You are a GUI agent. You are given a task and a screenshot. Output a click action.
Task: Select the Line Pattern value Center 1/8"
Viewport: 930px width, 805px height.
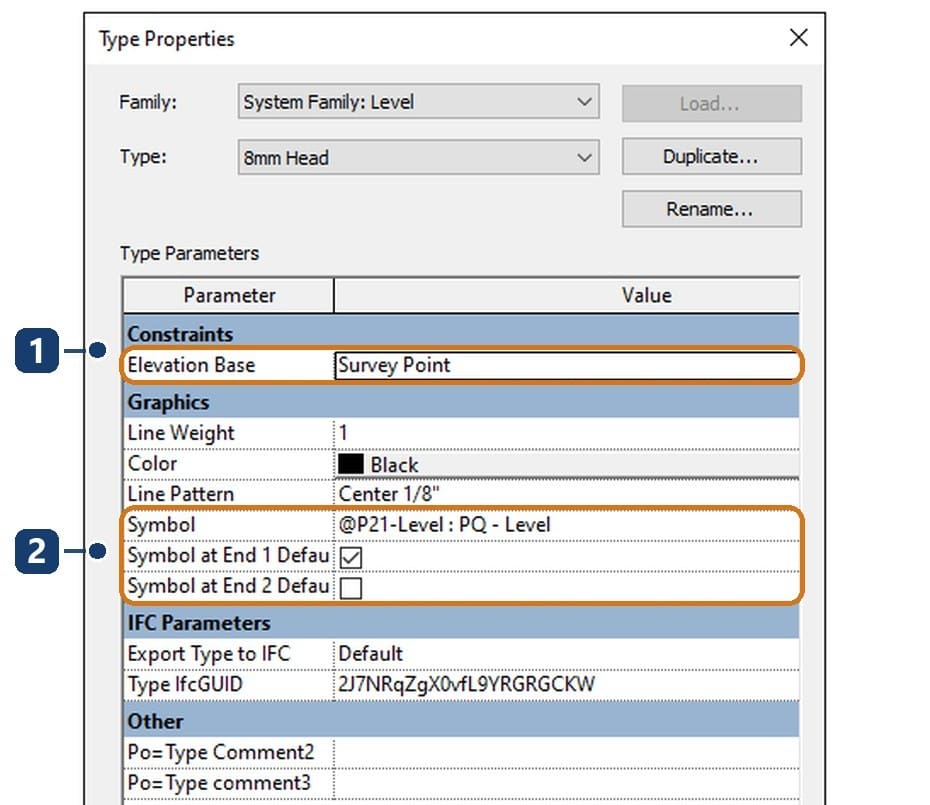566,494
